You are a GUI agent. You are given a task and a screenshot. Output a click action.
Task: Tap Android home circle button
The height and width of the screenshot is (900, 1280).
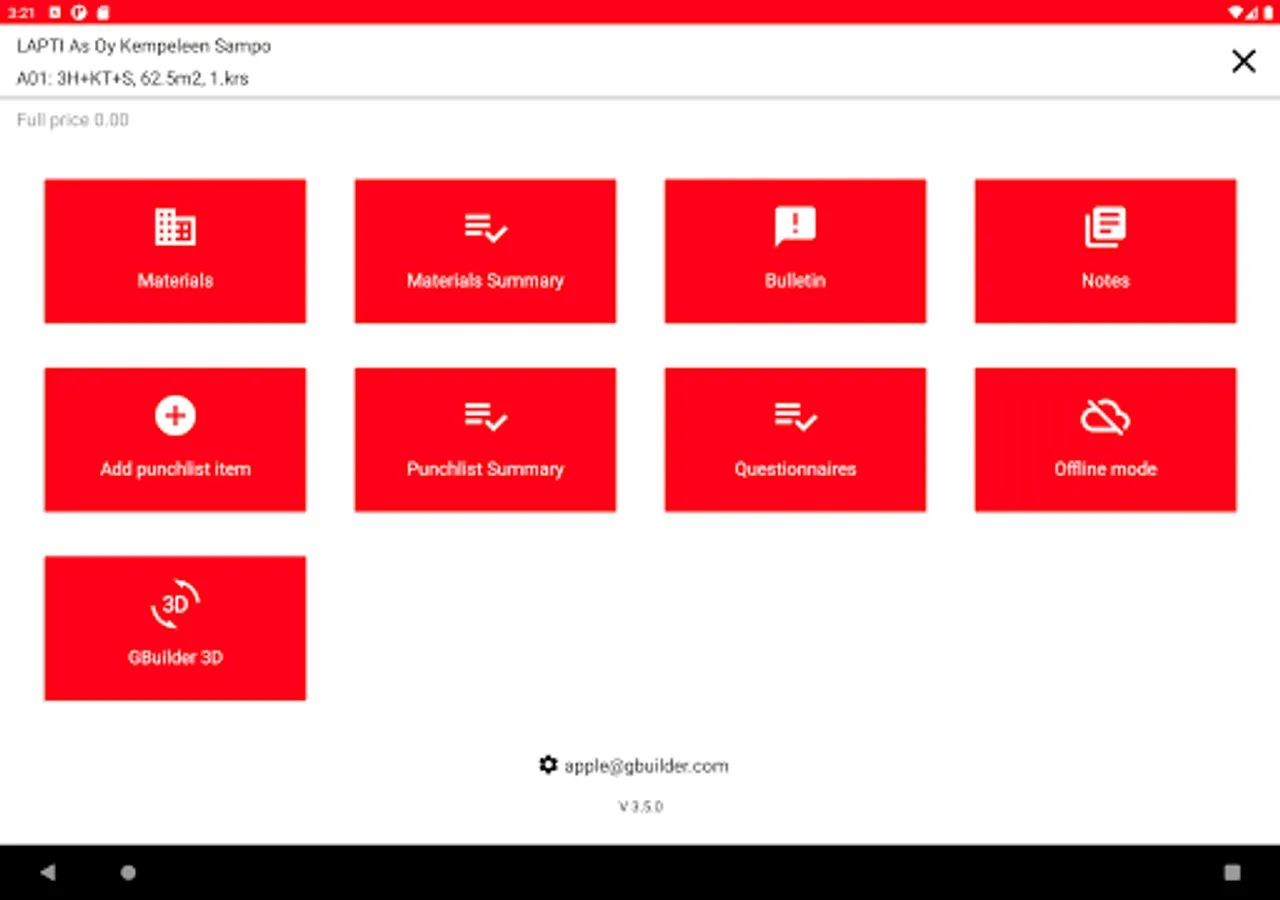(128, 872)
